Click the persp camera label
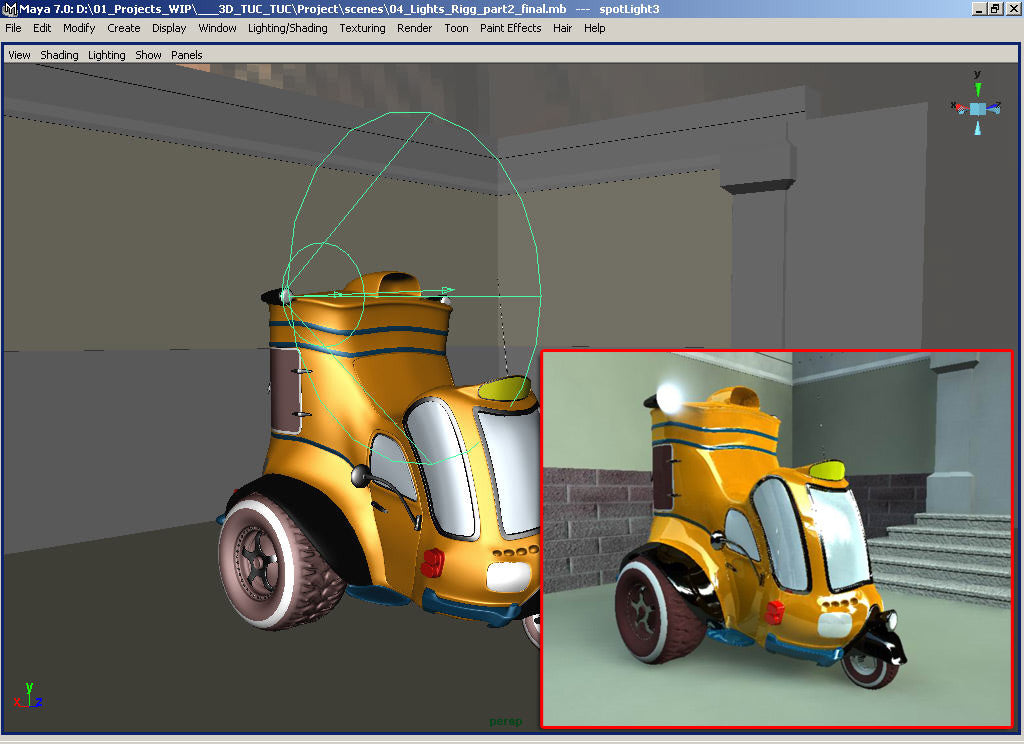The height and width of the screenshot is (744, 1024). point(505,721)
